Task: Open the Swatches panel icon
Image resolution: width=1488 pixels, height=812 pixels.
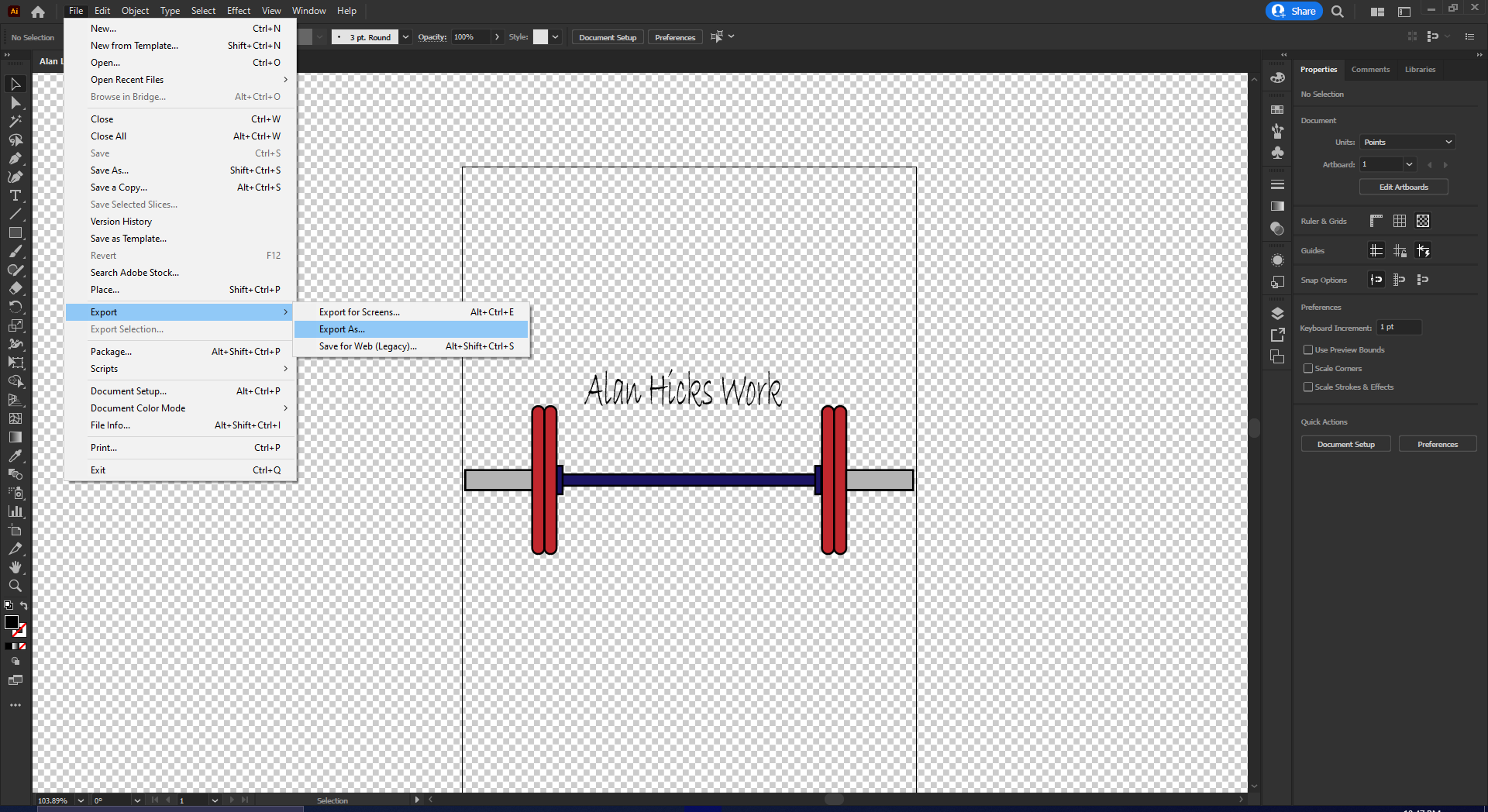Action: 1278,110
